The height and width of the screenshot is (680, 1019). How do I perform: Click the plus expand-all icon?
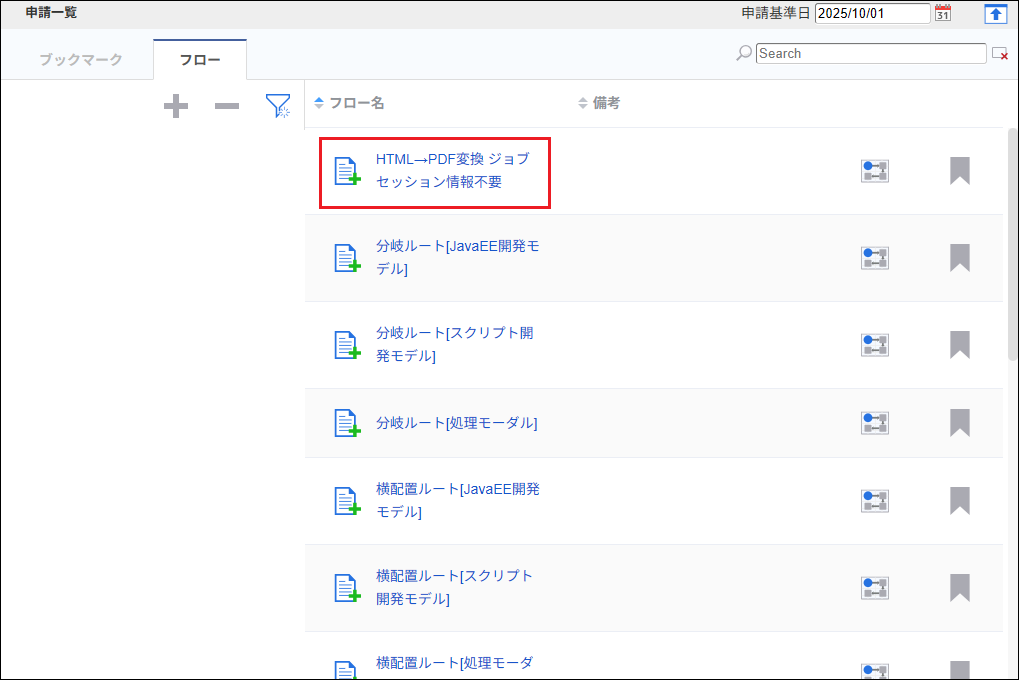pos(176,106)
